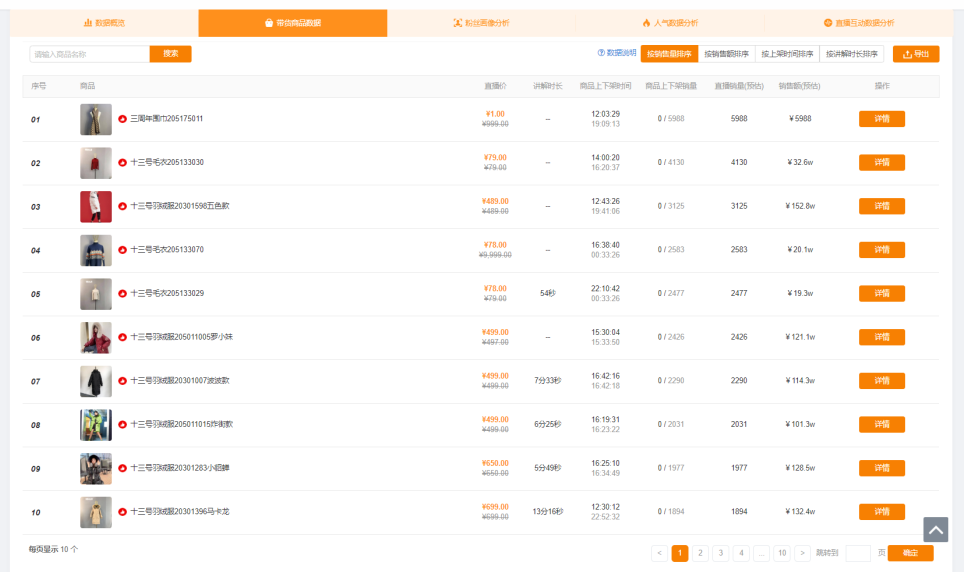This screenshot has height=572, width=964.
Task: Open 详情 for row 05 (¥19.3w)
Action: (x=882, y=293)
